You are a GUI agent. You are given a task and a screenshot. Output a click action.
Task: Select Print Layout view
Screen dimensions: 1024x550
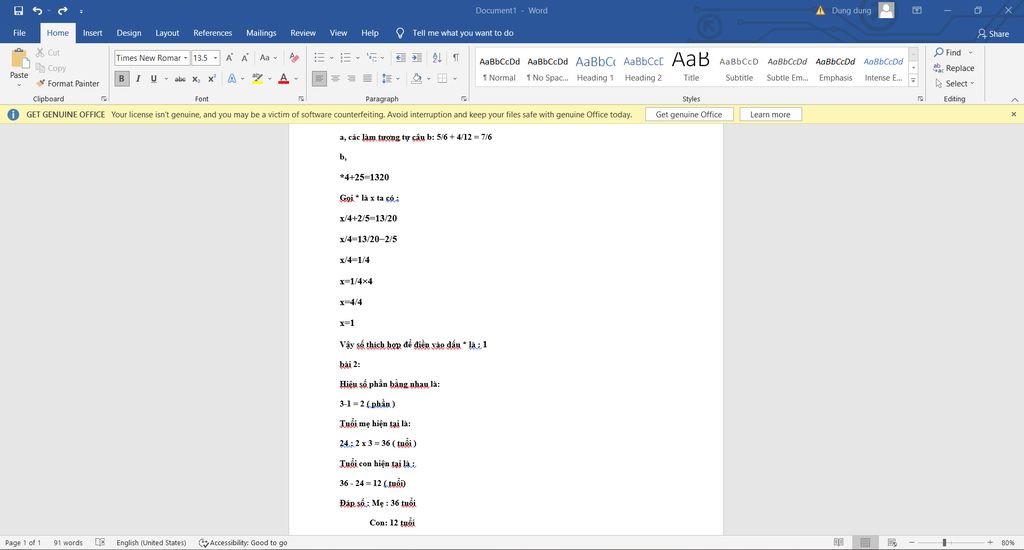click(x=865, y=542)
